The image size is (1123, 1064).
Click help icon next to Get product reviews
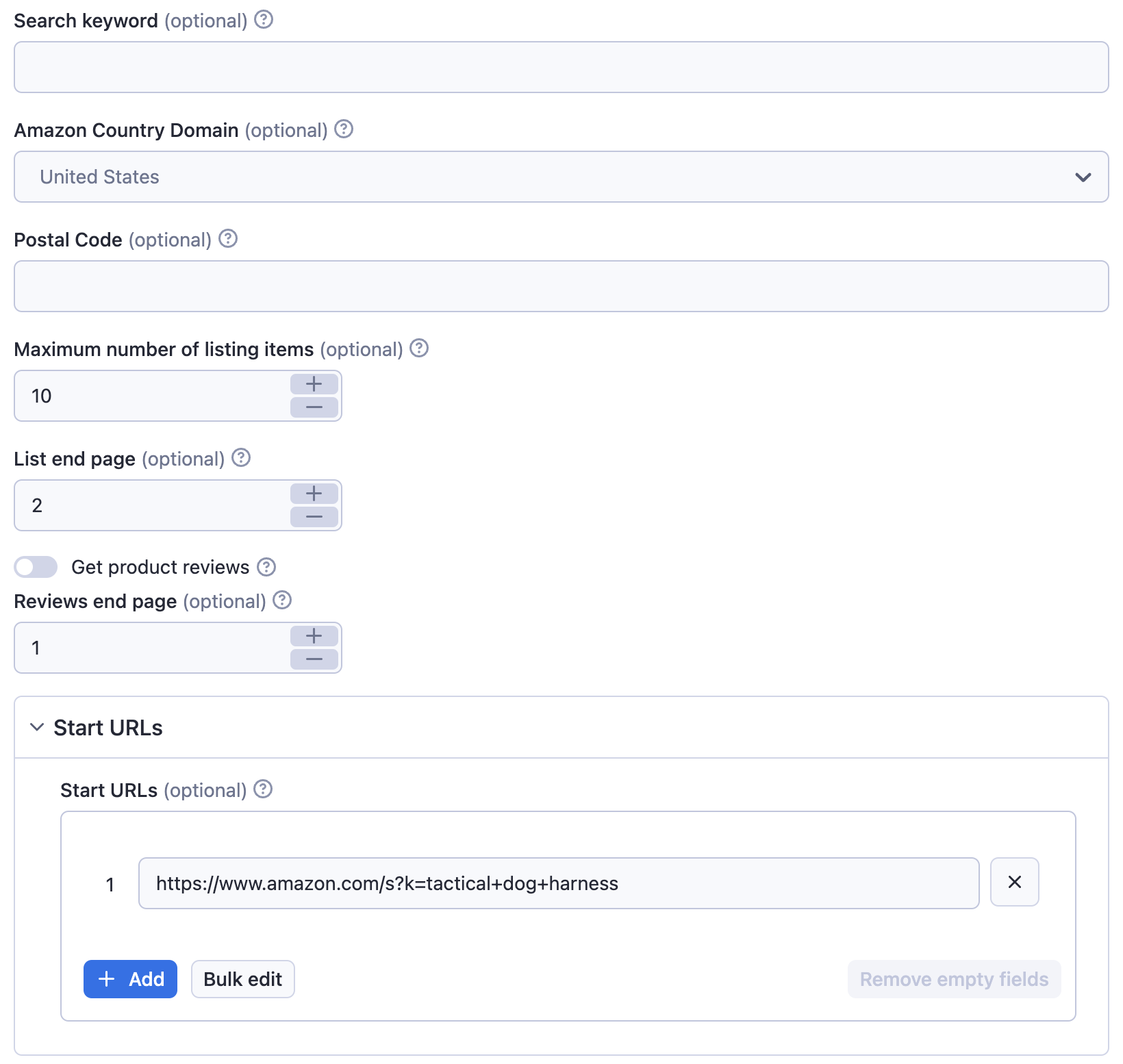coord(266,567)
